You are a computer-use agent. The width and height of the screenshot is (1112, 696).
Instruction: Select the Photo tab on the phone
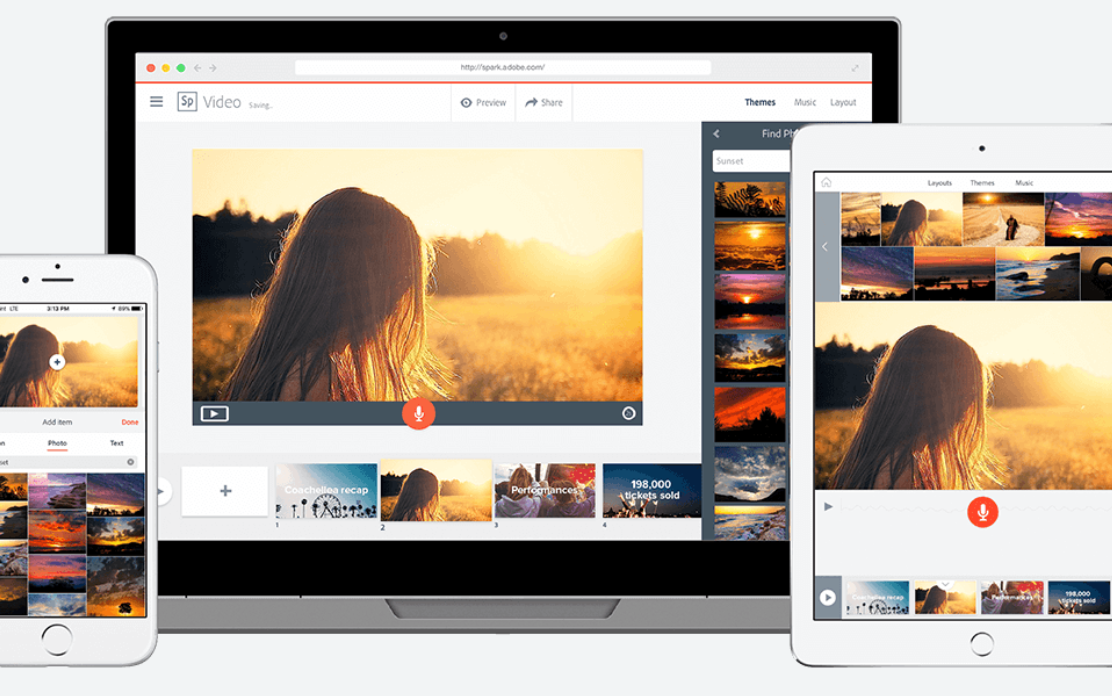pos(57,443)
